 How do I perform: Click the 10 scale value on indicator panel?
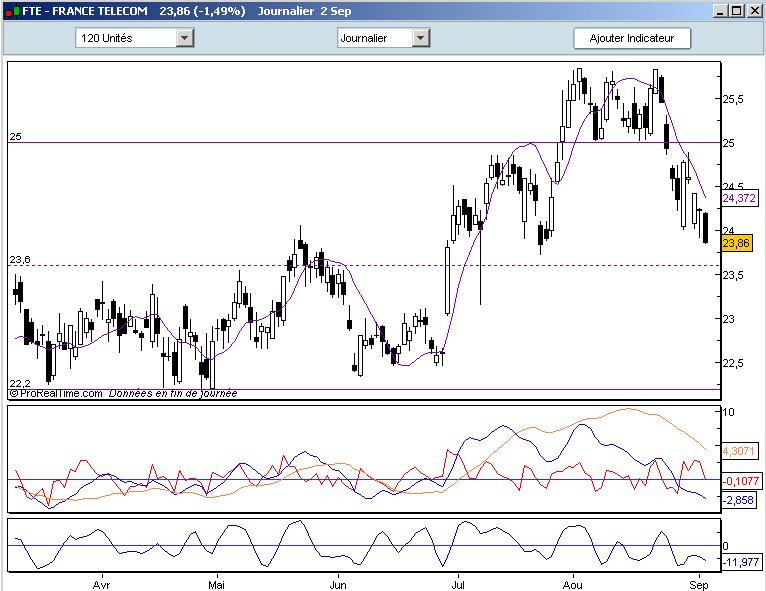coord(728,412)
